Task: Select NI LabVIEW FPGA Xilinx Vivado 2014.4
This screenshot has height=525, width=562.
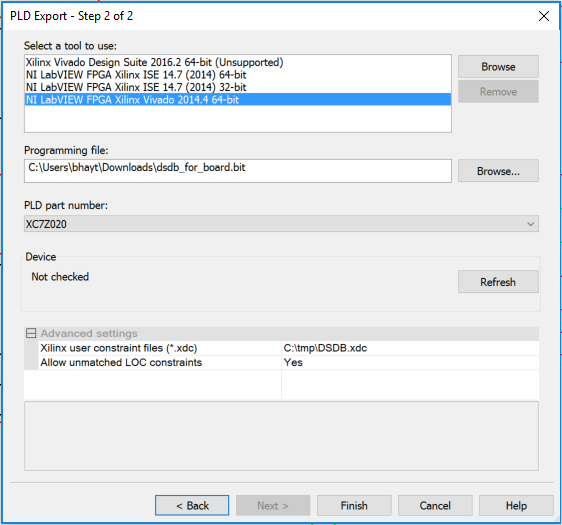Action: point(238,100)
